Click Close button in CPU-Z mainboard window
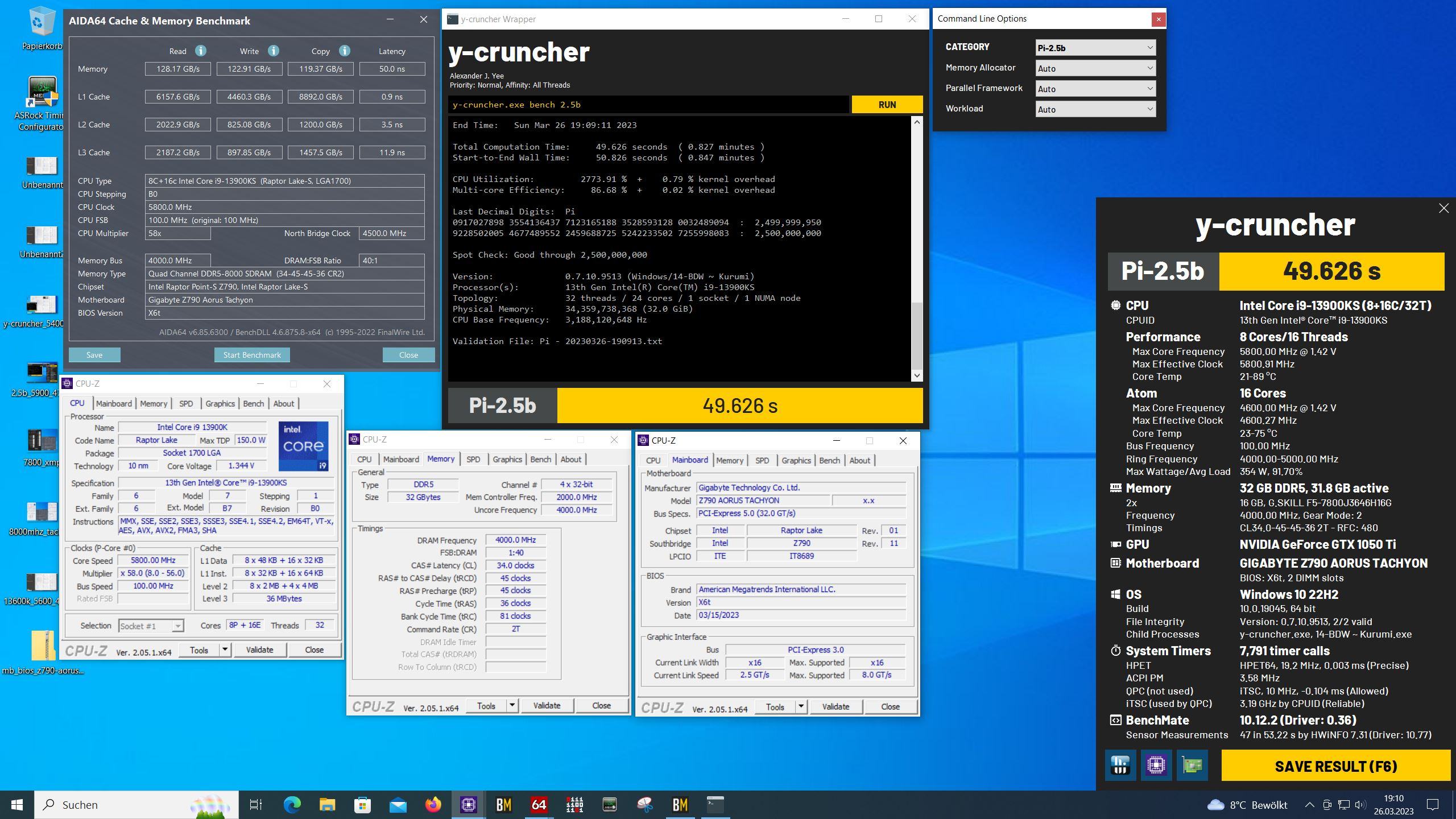This screenshot has width=1456, height=819. tap(890, 706)
